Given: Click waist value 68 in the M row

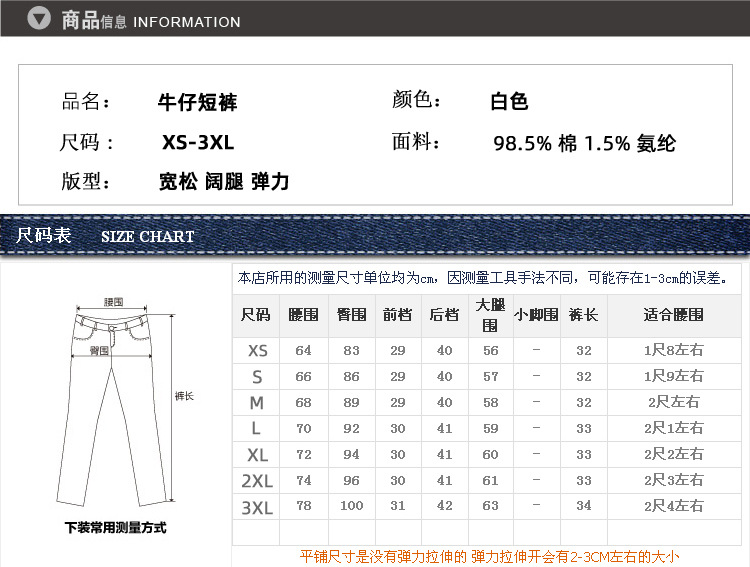Looking at the screenshot, I should click(303, 403).
